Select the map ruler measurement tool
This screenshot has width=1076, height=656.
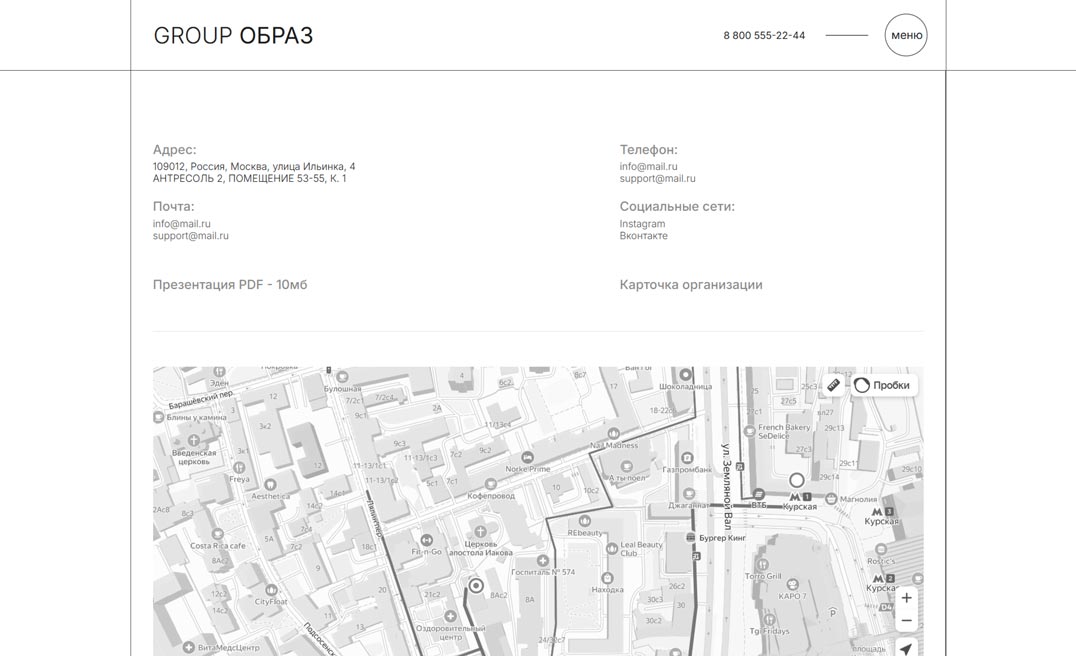(834, 385)
